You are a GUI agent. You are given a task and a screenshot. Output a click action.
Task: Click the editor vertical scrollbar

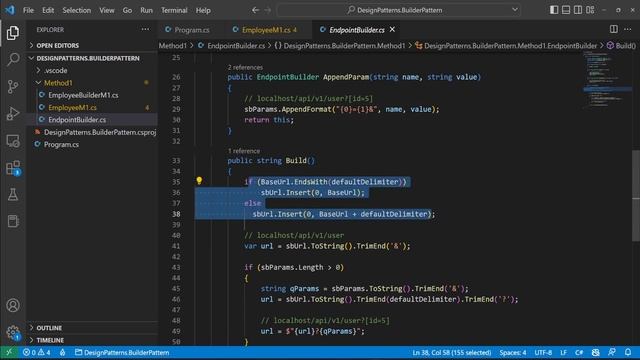(x=636, y=196)
